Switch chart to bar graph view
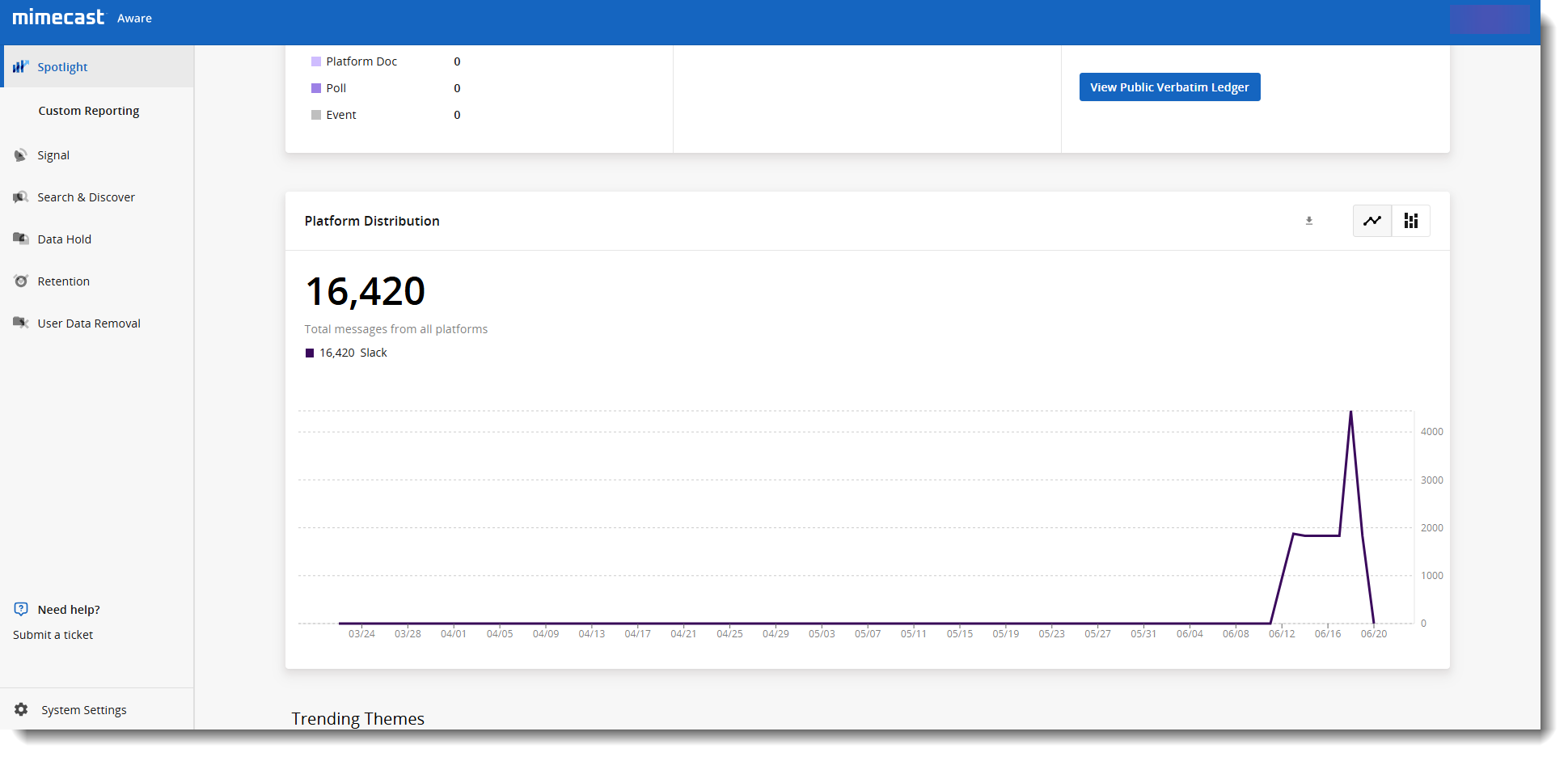1568x757 pixels. point(1411,221)
